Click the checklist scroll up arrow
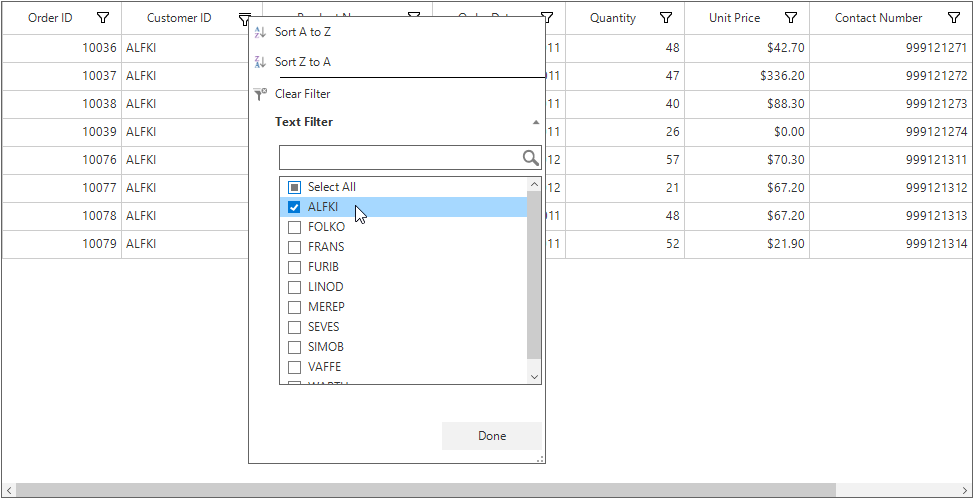 click(x=534, y=184)
